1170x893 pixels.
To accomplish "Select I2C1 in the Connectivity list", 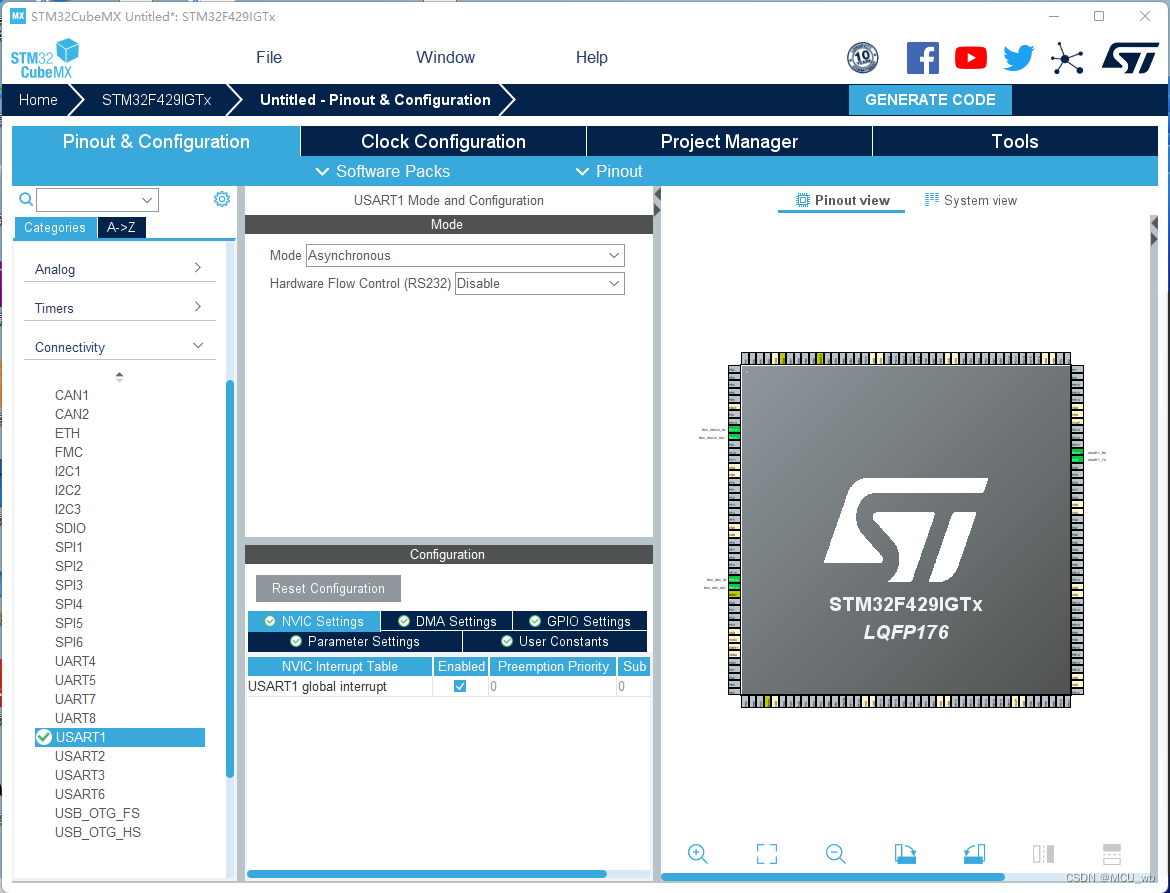I will [67, 471].
